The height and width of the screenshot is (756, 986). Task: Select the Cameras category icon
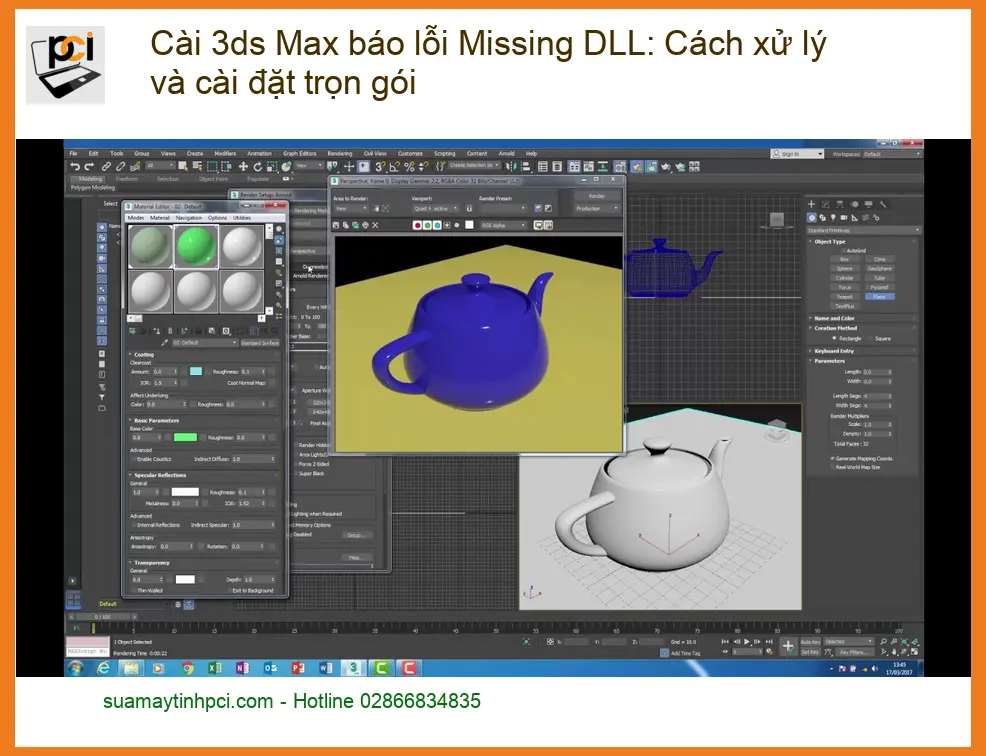(x=844, y=218)
